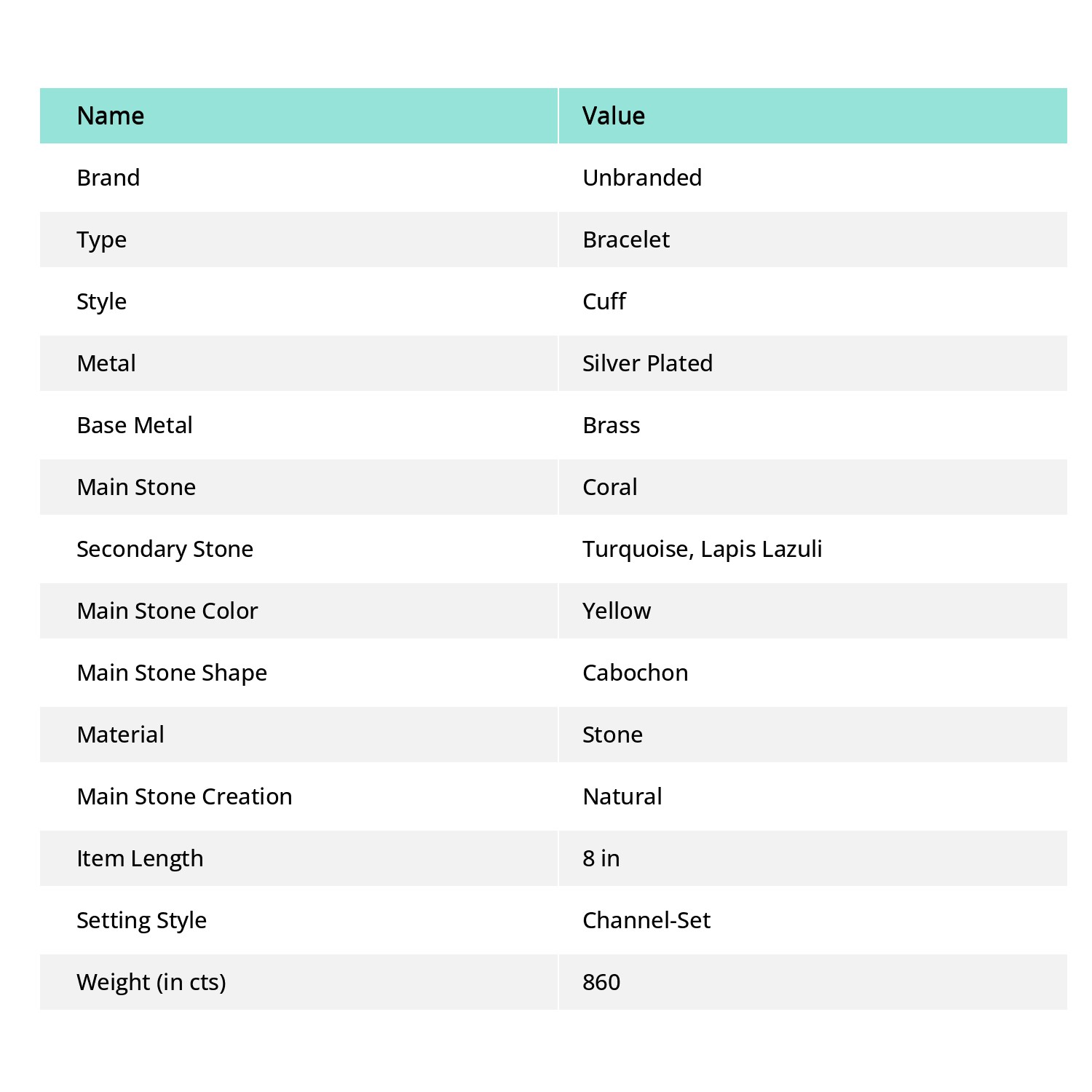The width and height of the screenshot is (1092, 1092).
Task: Click the Item Length row label
Action: click(140, 858)
